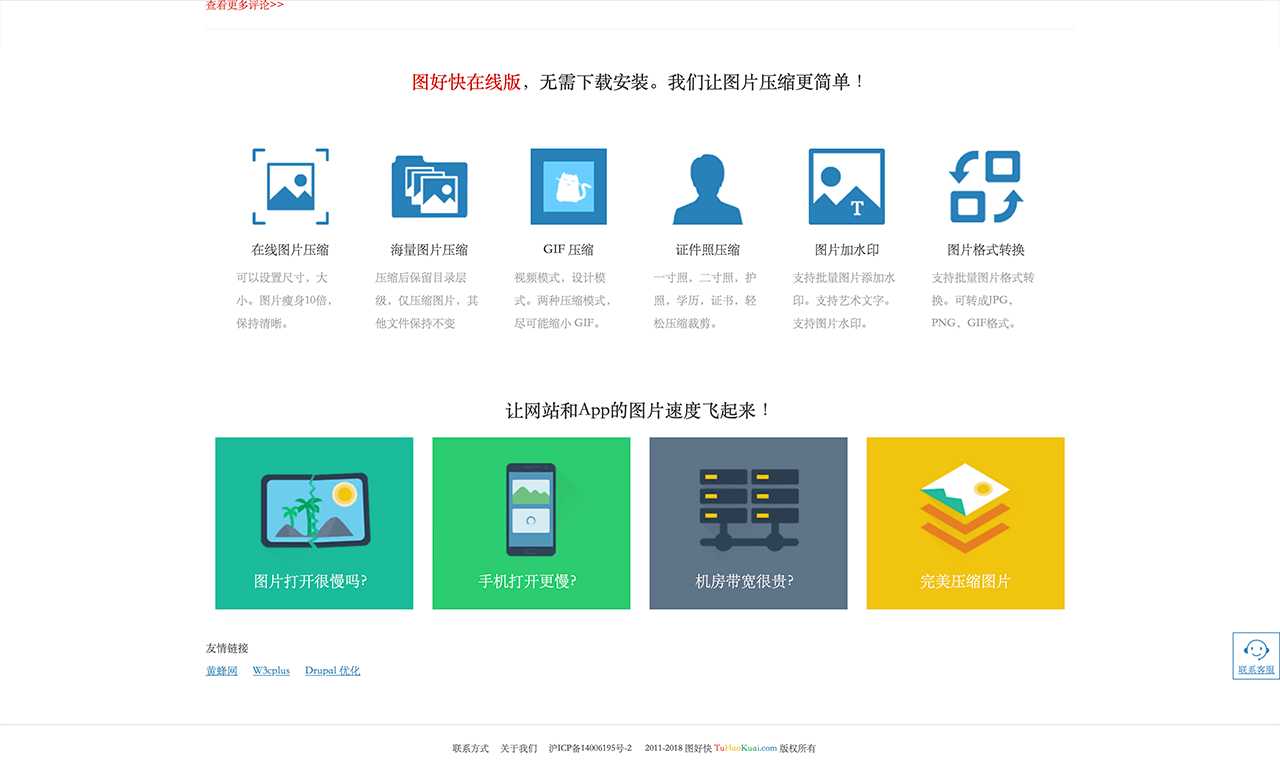Select the GIF compression cat icon
Viewport: 1280px width, 771px height.
(568, 187)
